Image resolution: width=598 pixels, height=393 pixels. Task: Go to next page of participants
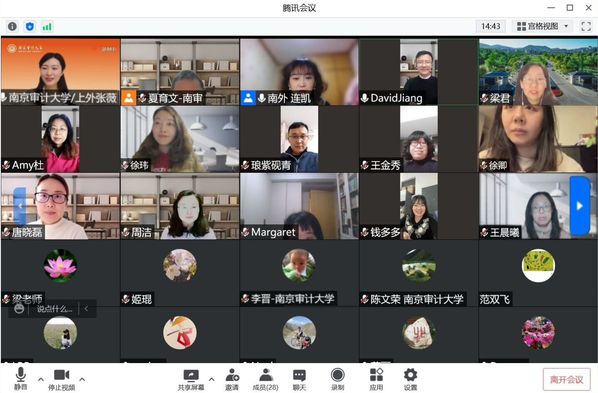[x=580, y=206]
